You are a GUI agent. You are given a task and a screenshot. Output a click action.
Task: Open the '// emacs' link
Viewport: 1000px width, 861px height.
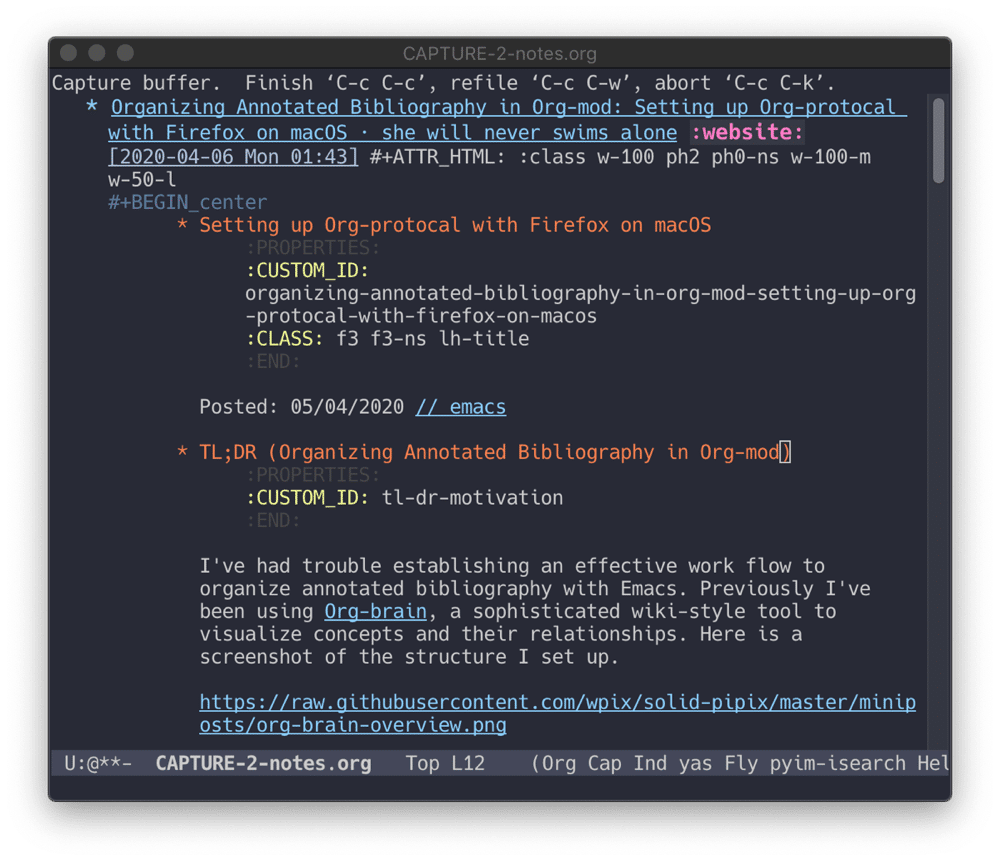[x=461, y=407]
